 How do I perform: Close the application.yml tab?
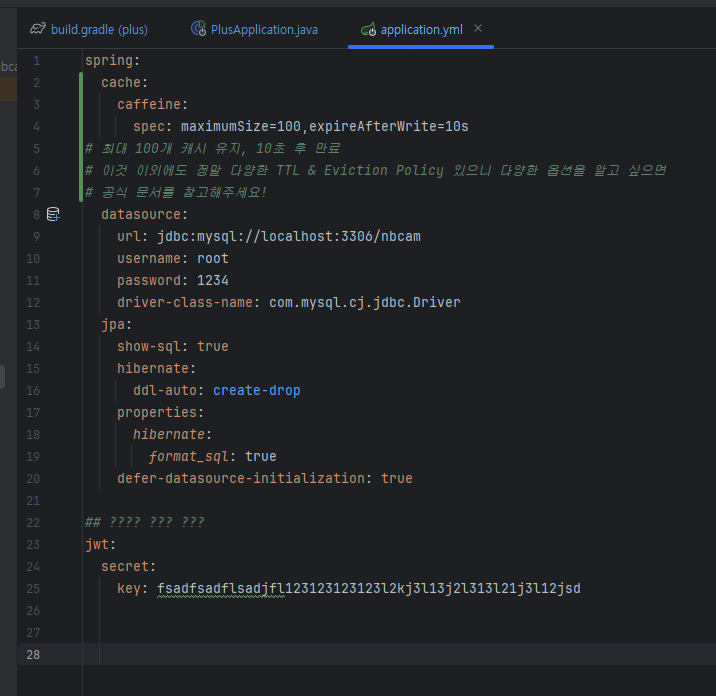click(x=478, y=28)
